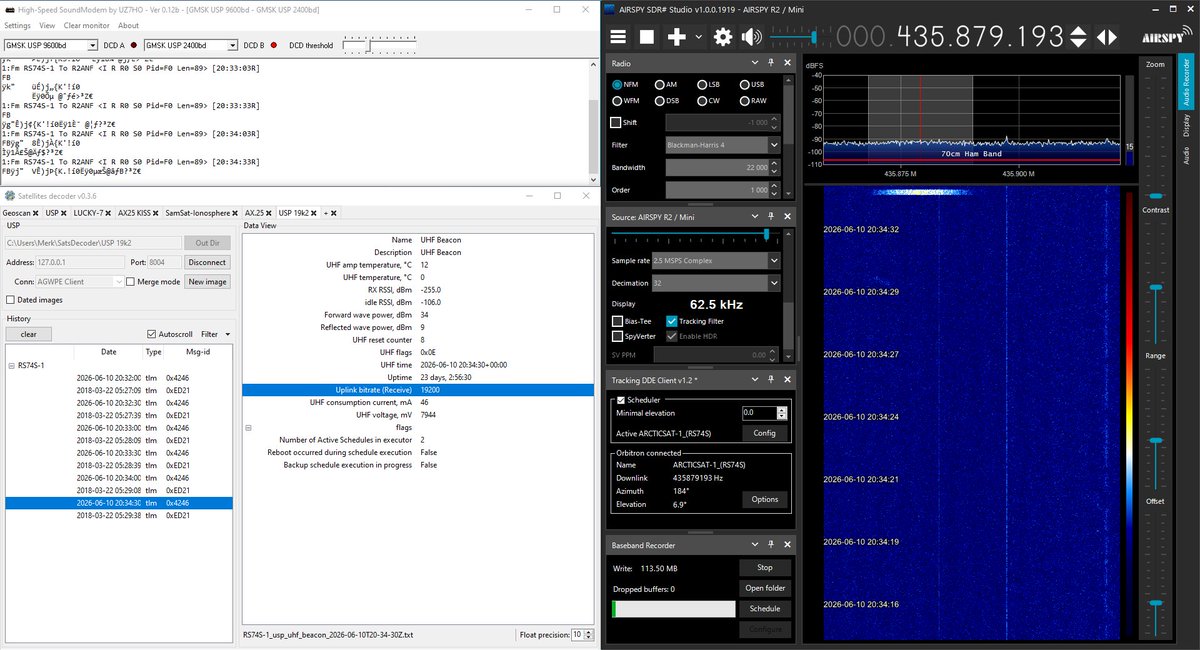Click the left-right center tuning arrows icon

(1107, 37)
